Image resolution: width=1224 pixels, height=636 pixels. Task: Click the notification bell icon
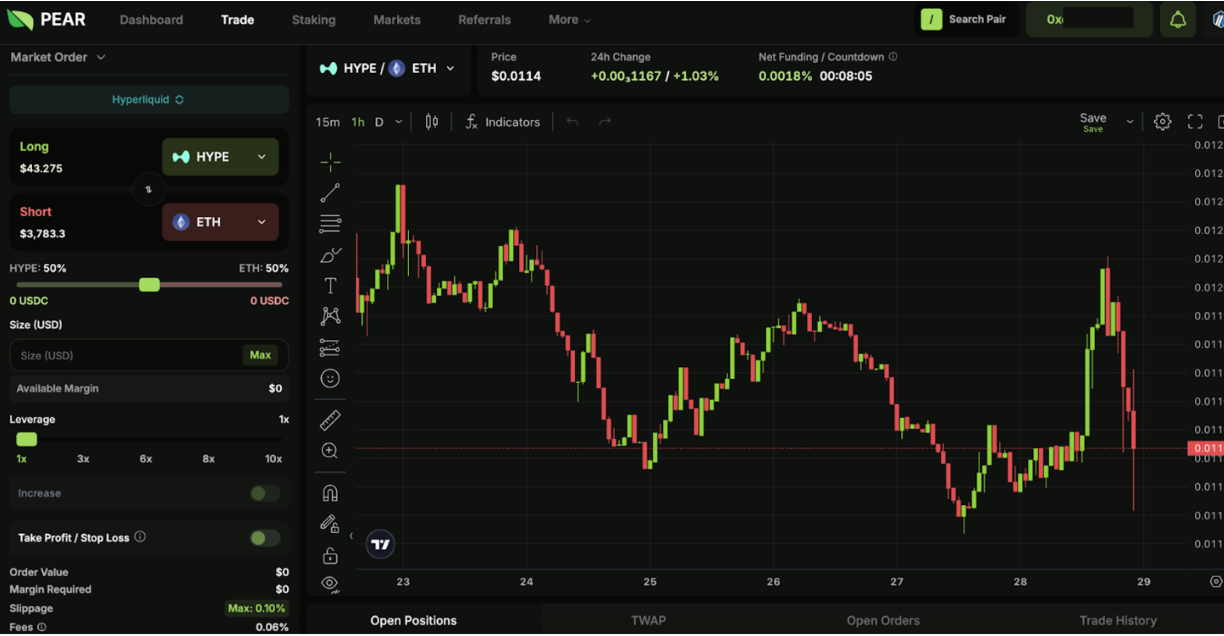pyautogui.click(x=1178, y=20)
